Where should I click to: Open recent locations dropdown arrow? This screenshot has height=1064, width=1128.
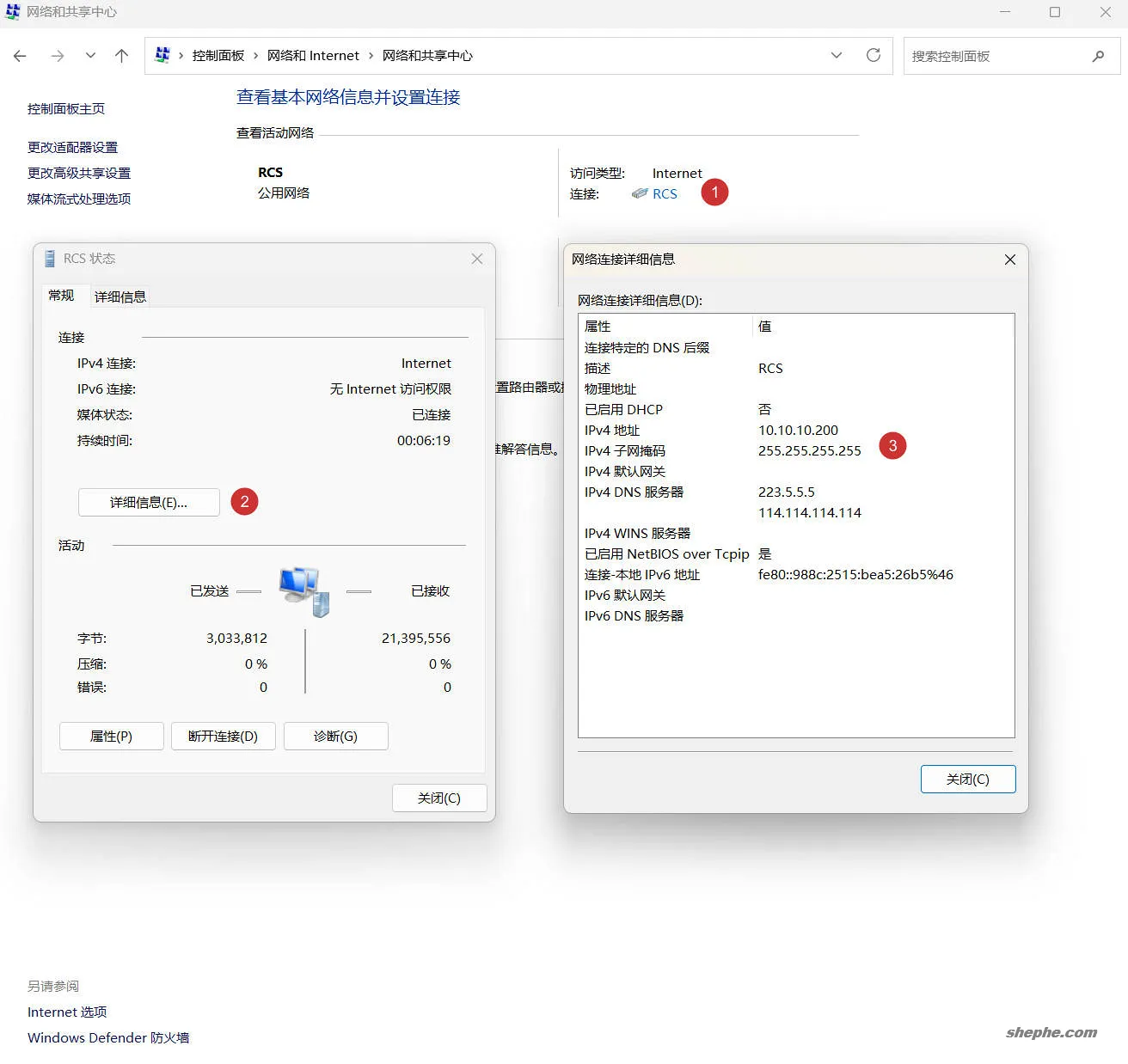pos(90,56)
